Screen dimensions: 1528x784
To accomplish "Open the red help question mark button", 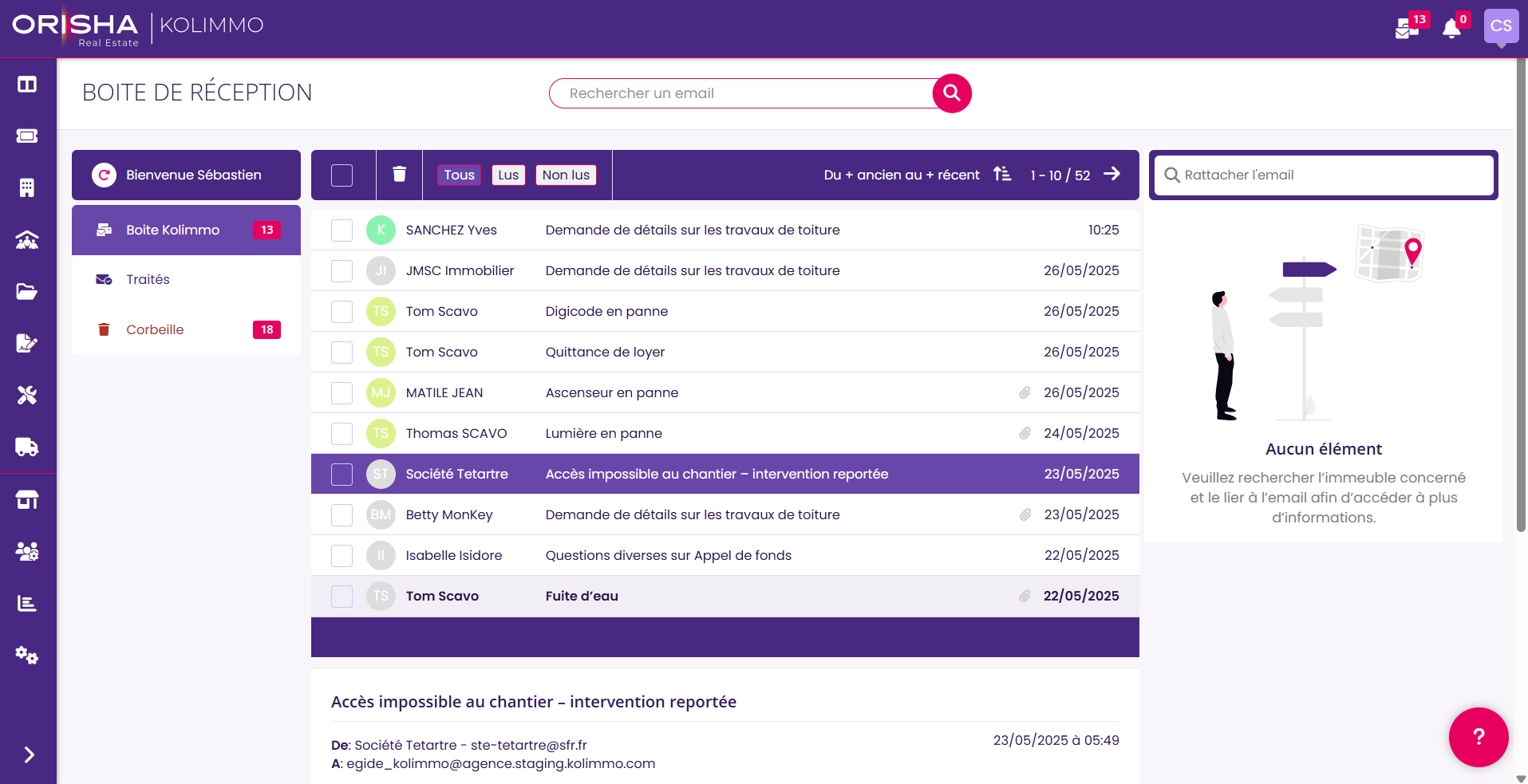I will 1479,737.
